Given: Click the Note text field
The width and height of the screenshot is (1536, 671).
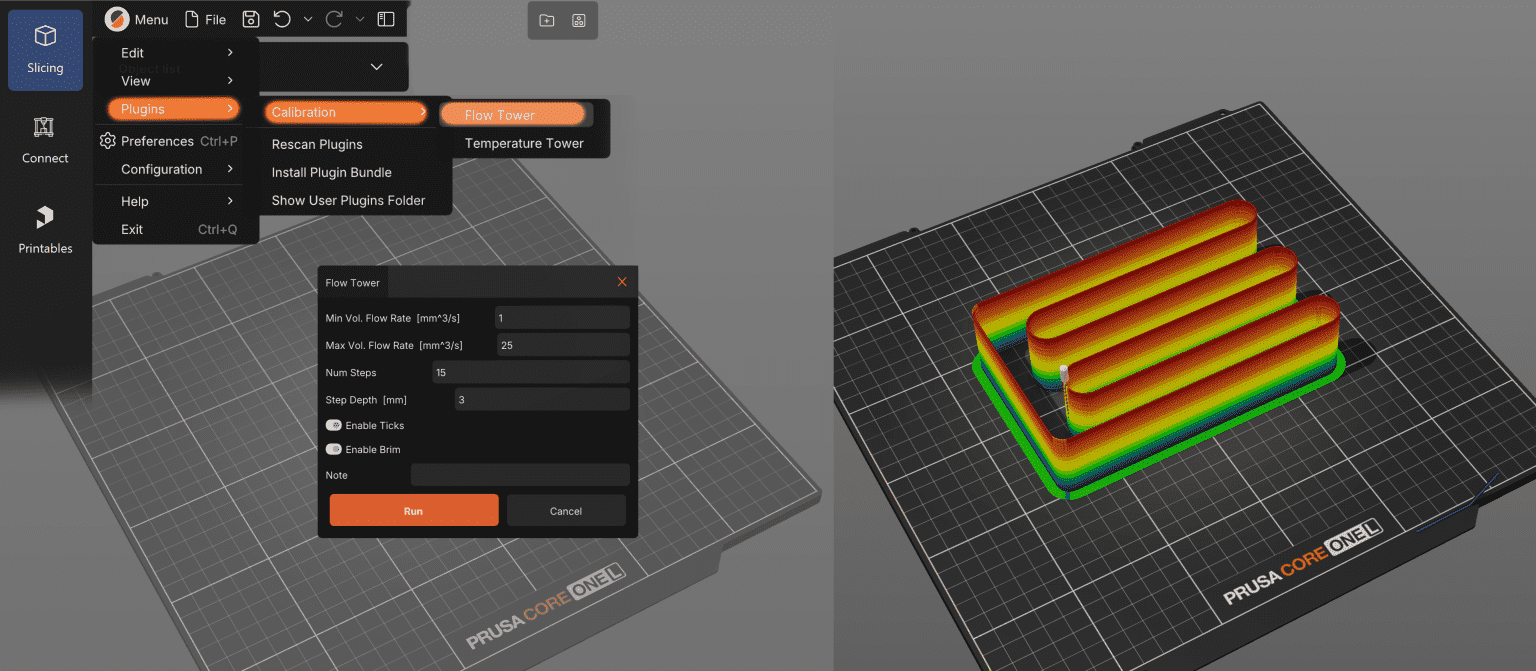Looking at the screenshot, I should point(520,475).
